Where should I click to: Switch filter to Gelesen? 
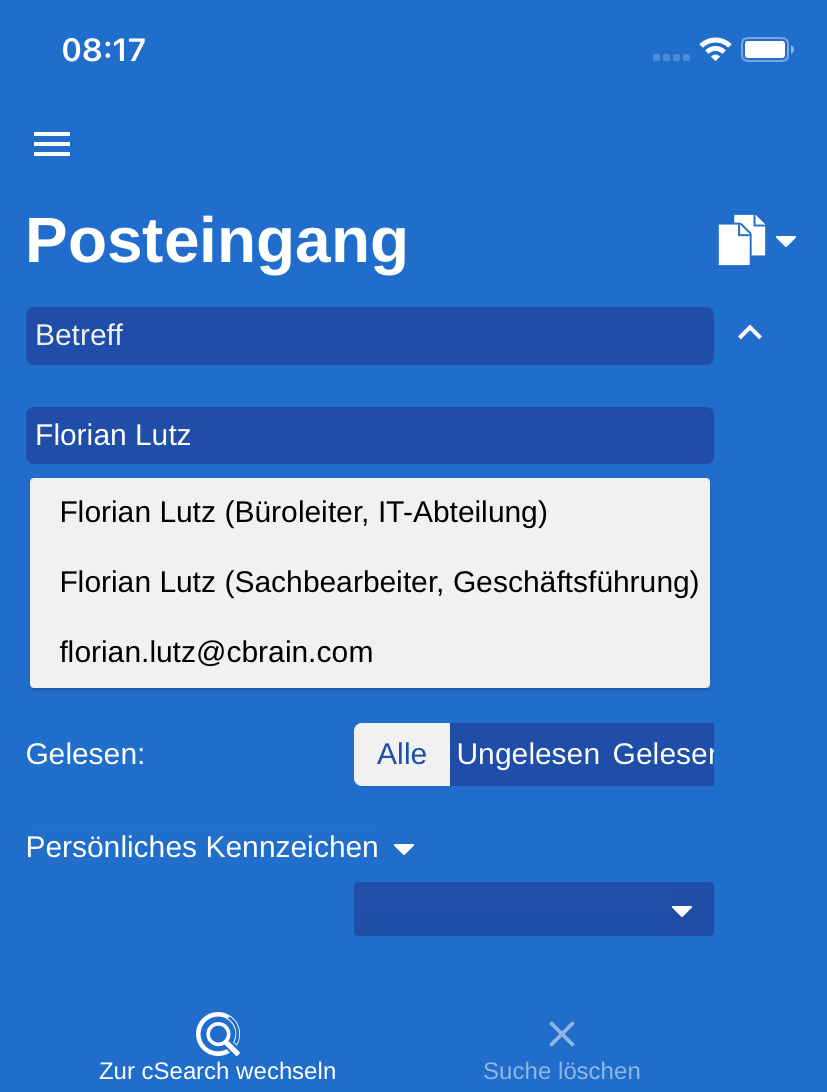[x=662, y=754]
